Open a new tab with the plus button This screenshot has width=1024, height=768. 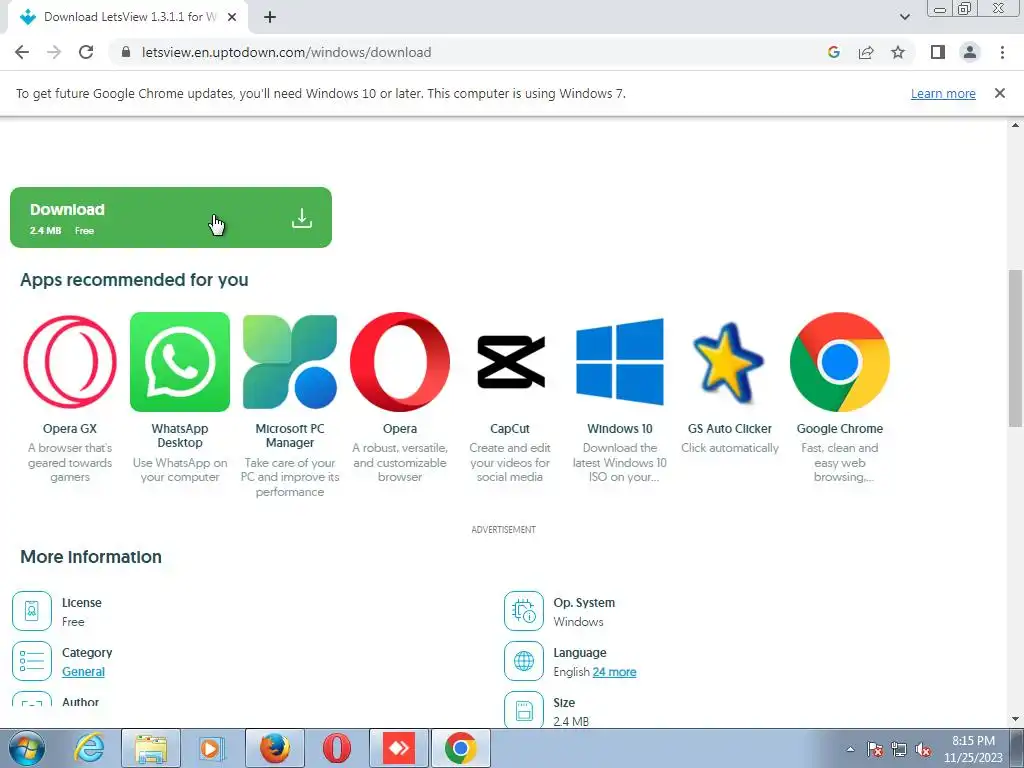(x=270, y=17)
